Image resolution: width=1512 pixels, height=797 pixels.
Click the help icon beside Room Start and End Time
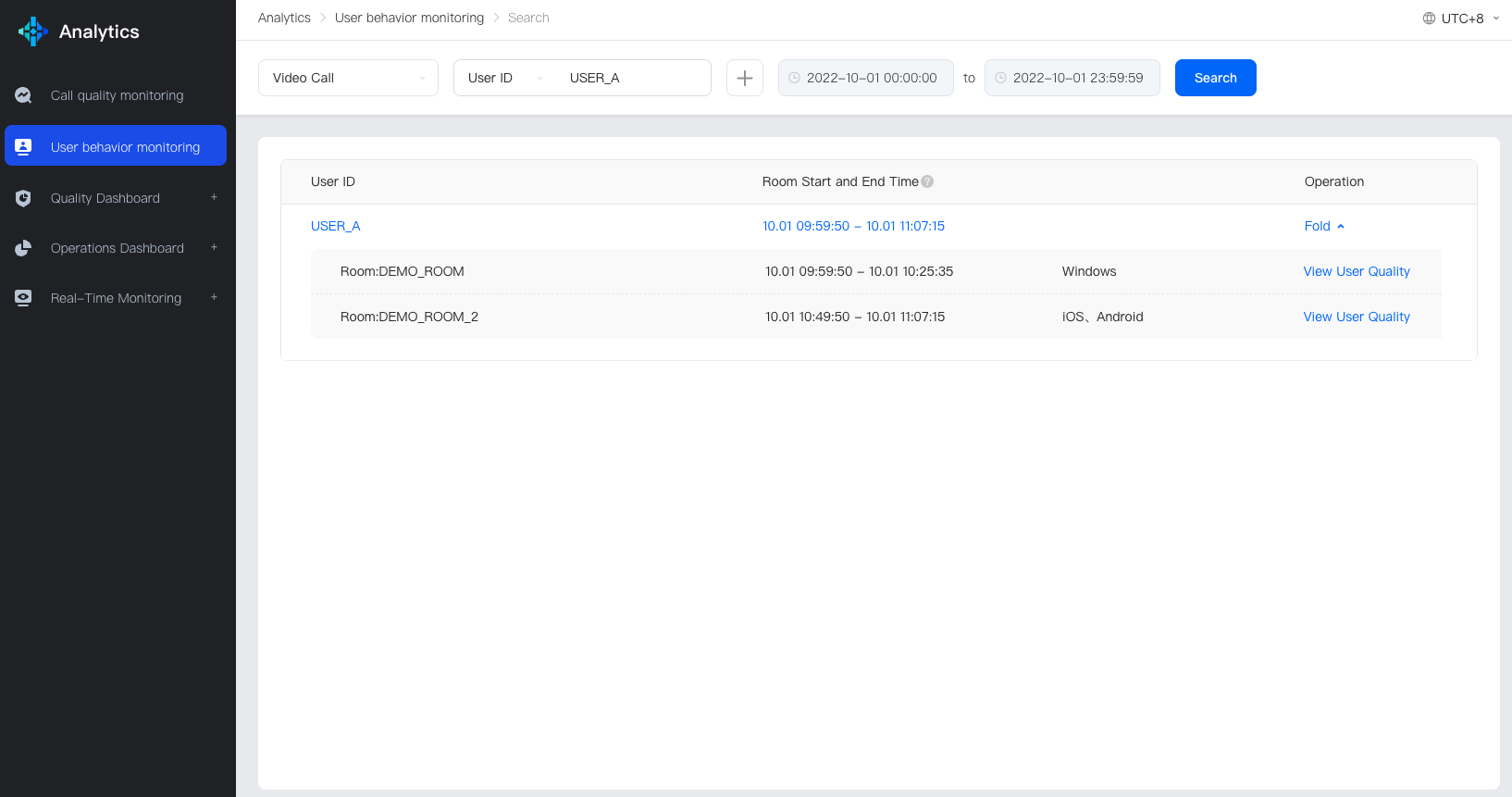tap(927, 182)
